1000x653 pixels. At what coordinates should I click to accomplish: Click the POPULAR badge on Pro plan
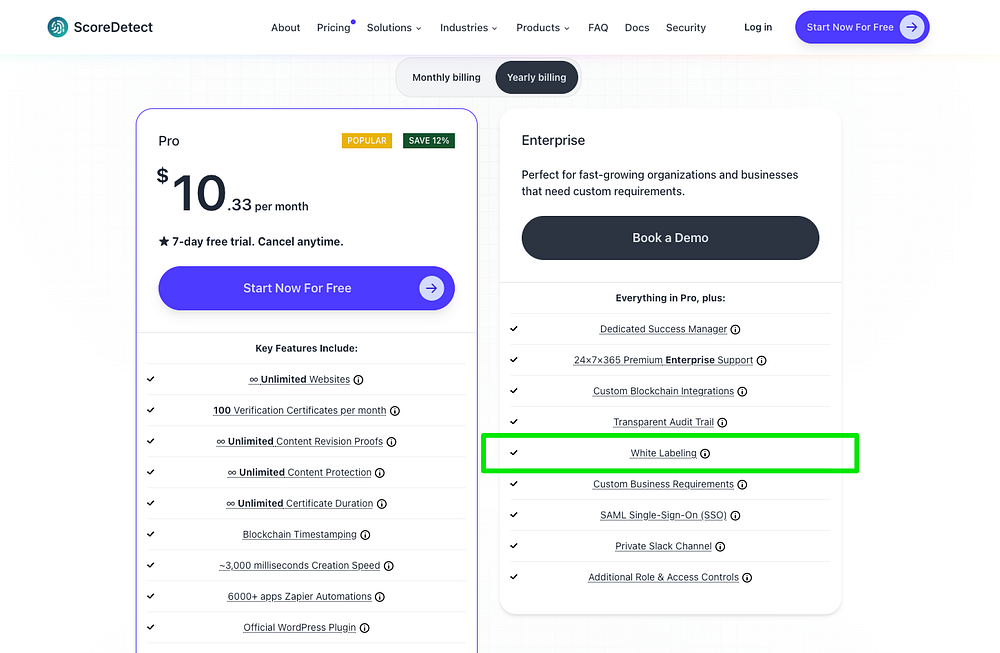[x=367, y=140]
